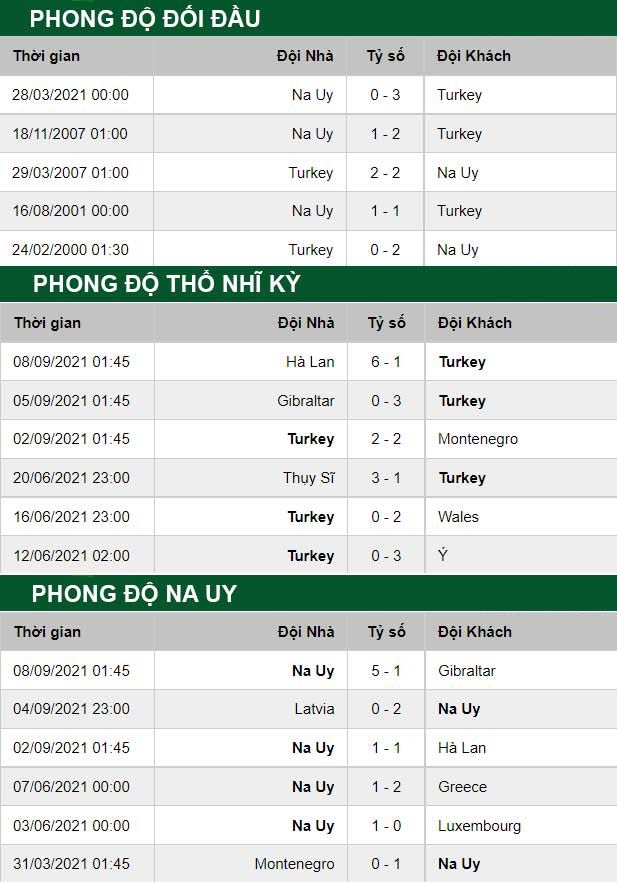Image resolution: width=617 pixels, height=884 pixels.
Task: Open the 18/11/2007 Na Uy vs Turkey match
Action: coord(308,134)
